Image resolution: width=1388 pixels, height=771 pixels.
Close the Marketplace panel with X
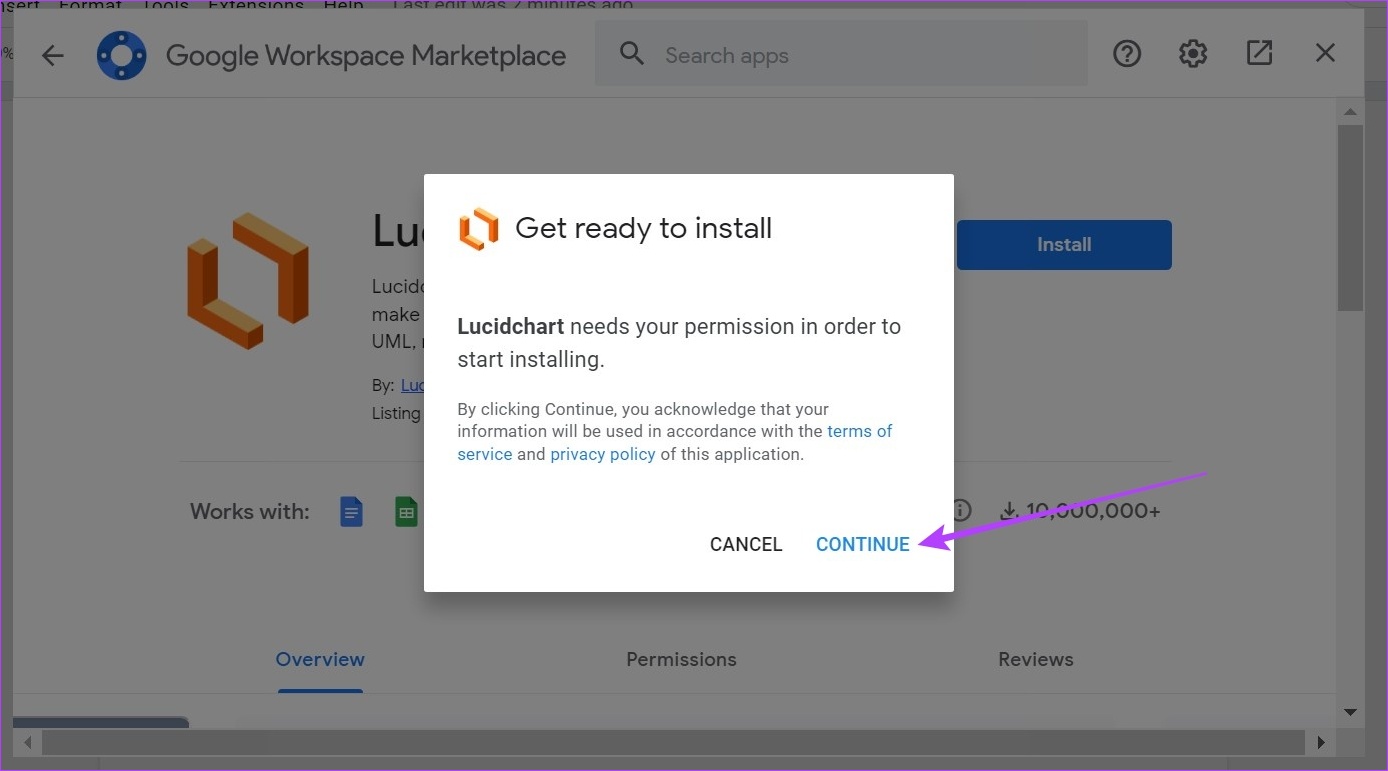(x=1325, y=53)
